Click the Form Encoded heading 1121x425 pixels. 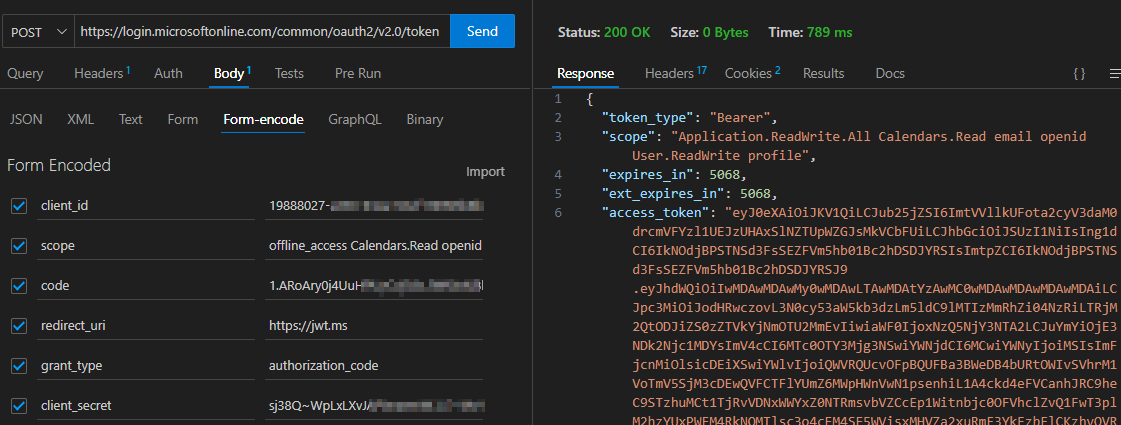tap(59, 165)
